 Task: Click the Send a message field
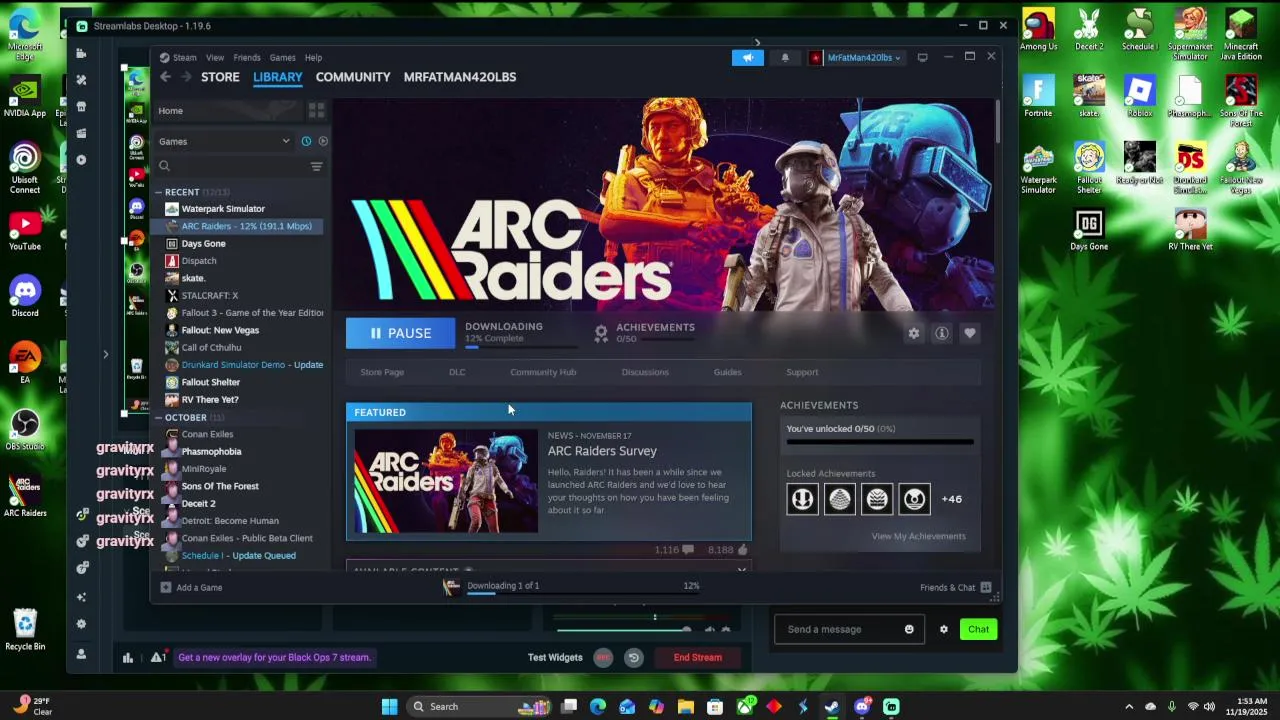coord(850,629)
